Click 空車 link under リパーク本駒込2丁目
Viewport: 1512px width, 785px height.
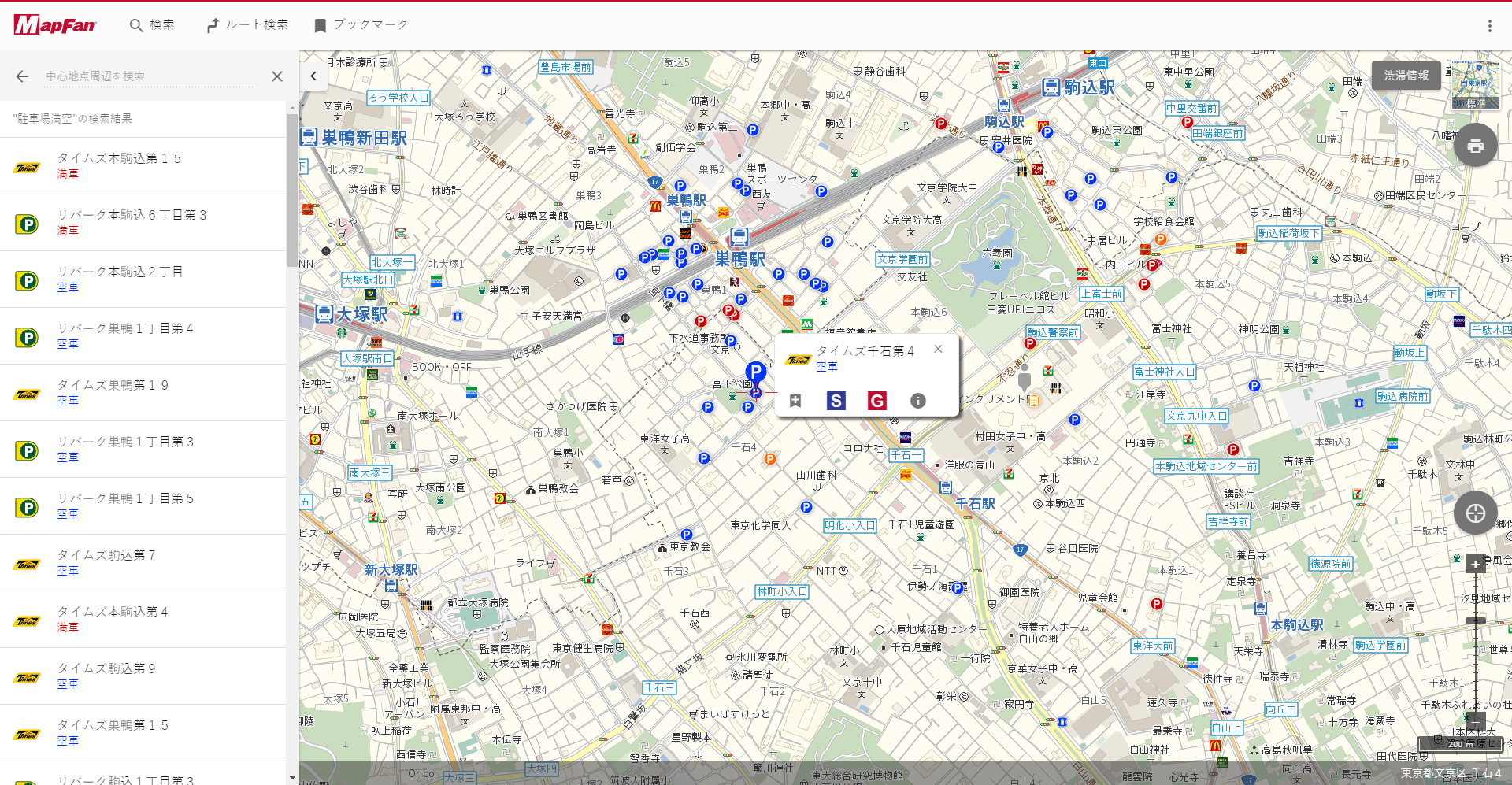68,287
